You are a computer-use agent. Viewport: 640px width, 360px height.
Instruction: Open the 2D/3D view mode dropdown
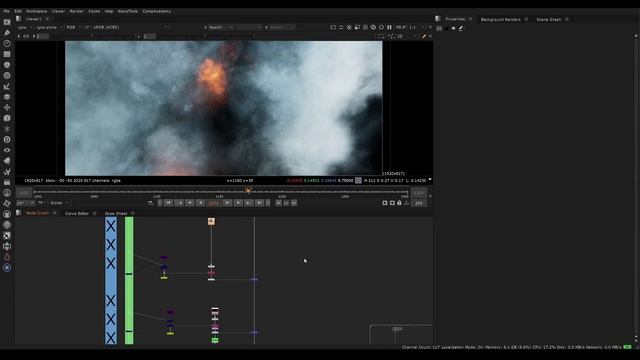click(x=406, y=36)
